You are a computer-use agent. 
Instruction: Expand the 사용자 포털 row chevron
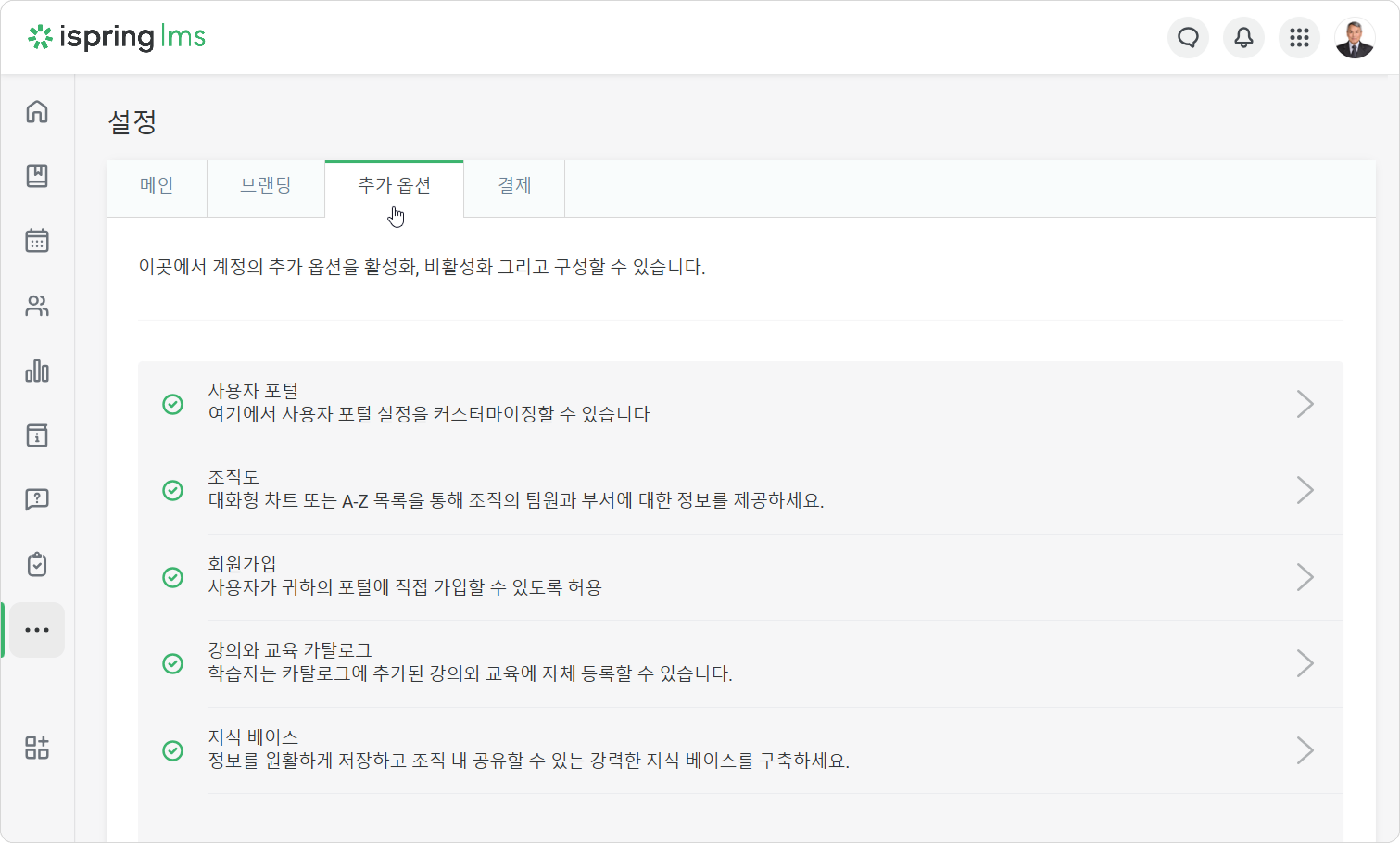click(1305, 404)
